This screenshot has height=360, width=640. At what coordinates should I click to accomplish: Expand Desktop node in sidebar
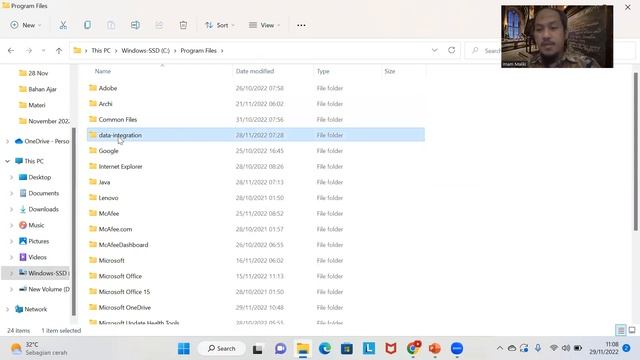tap(11, 177)
